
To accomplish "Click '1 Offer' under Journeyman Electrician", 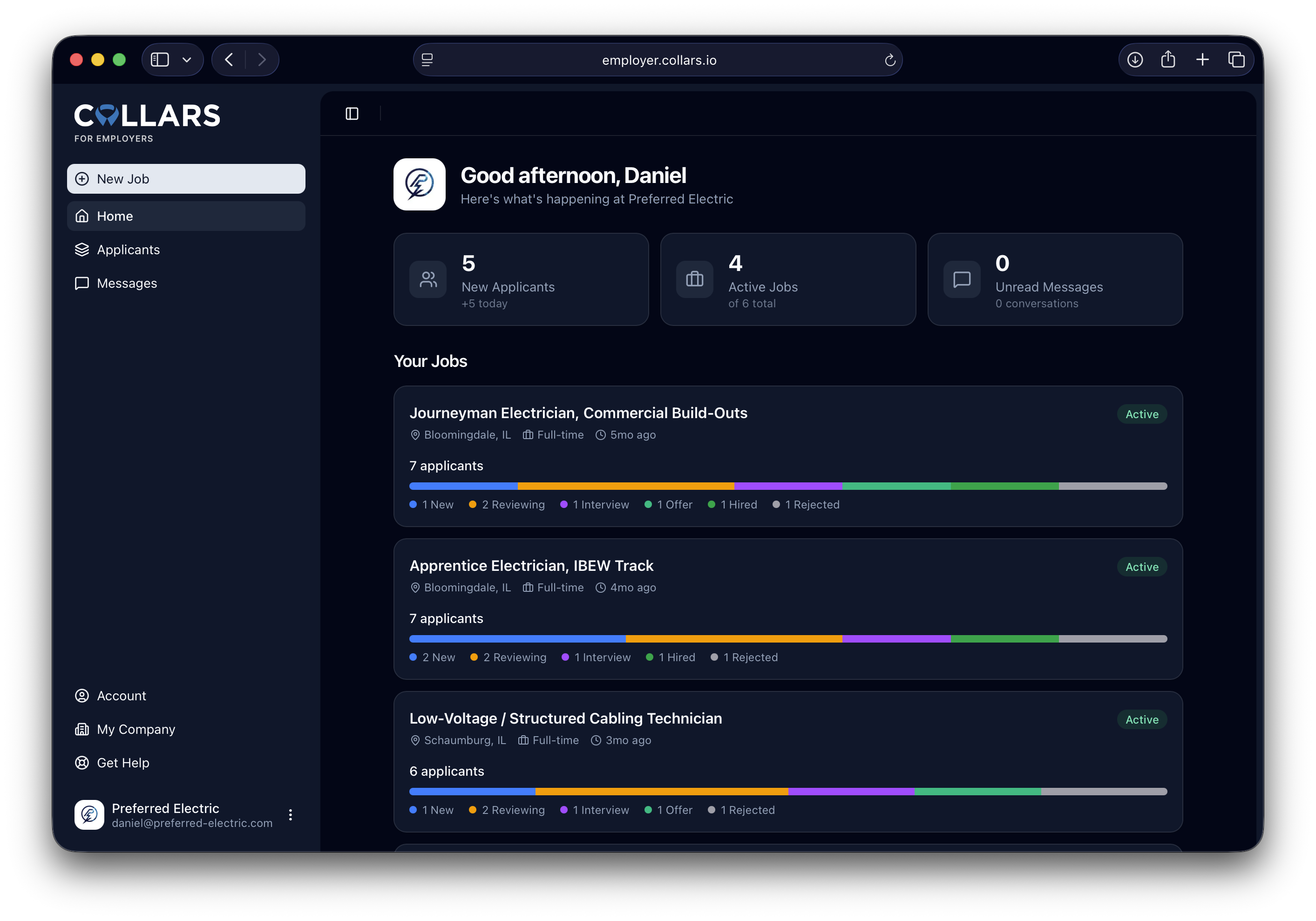I will point(668,505).
